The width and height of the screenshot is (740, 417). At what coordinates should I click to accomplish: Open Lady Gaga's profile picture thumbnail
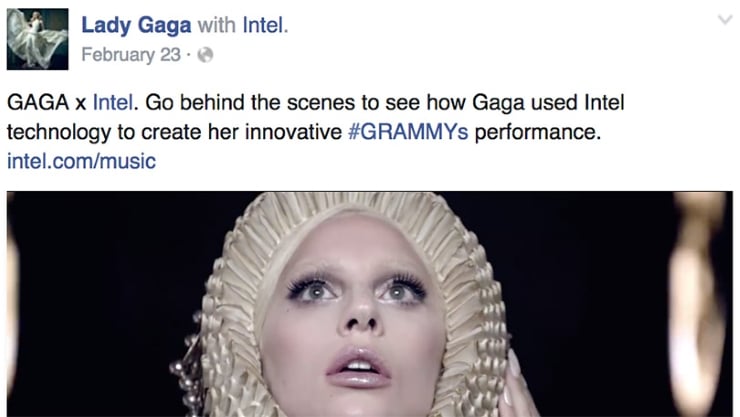[x=37, y=39]
